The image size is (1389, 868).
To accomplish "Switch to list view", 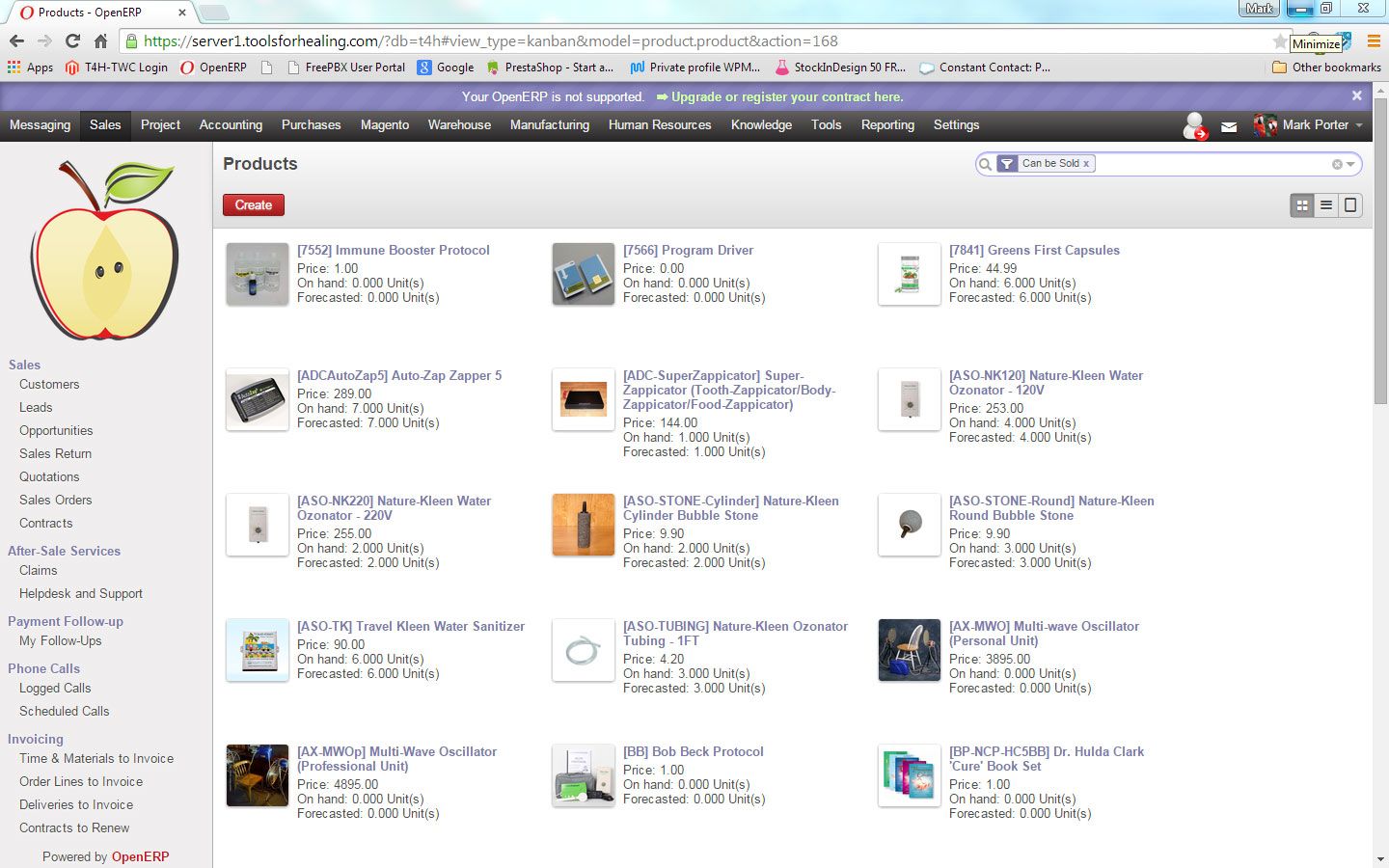I will pyautogui.click(x=1326, y=204).
